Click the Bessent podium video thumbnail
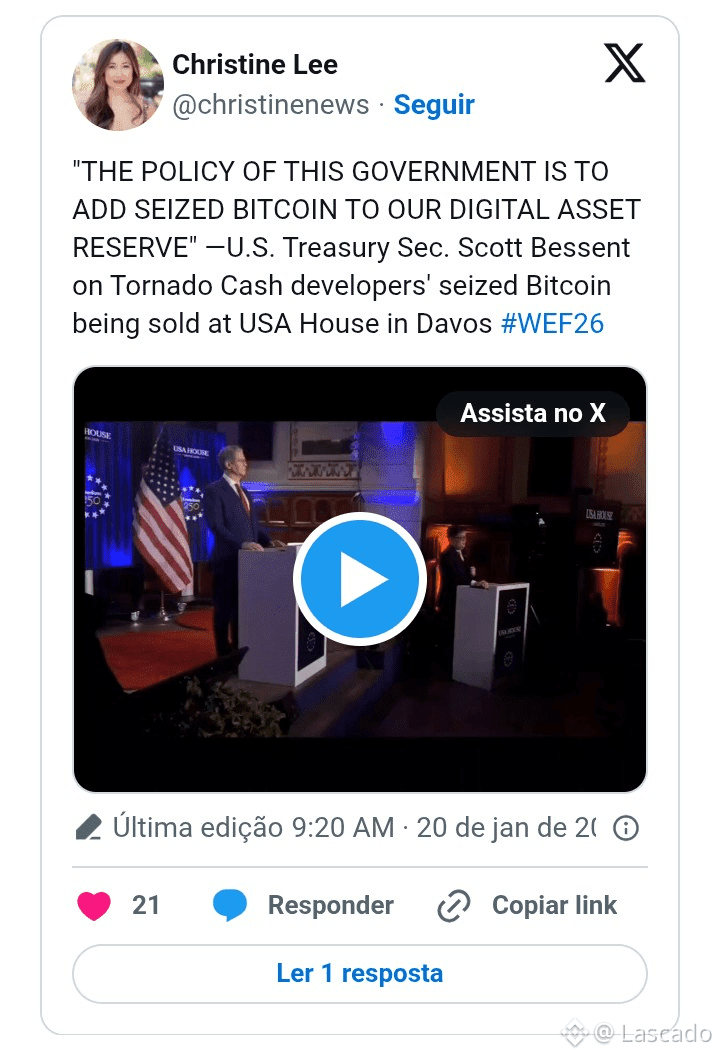Screen dimensions: 720x1058 [x=360, y=579]
